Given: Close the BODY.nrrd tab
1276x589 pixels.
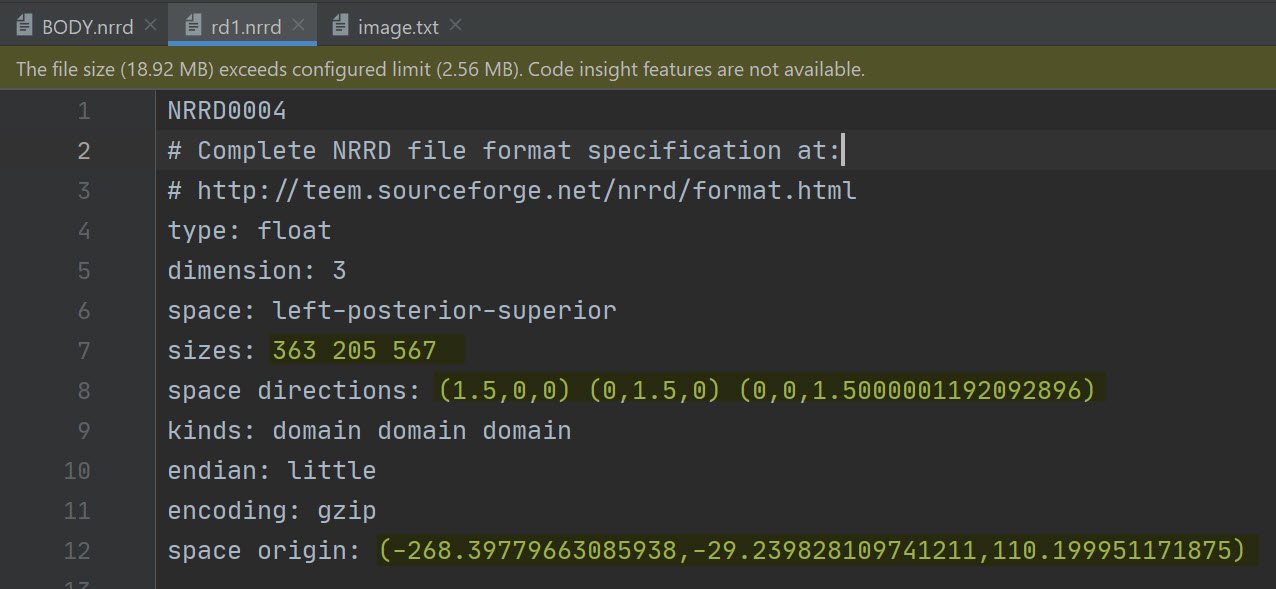Looking at the screenshot, I should click(150, 25).
